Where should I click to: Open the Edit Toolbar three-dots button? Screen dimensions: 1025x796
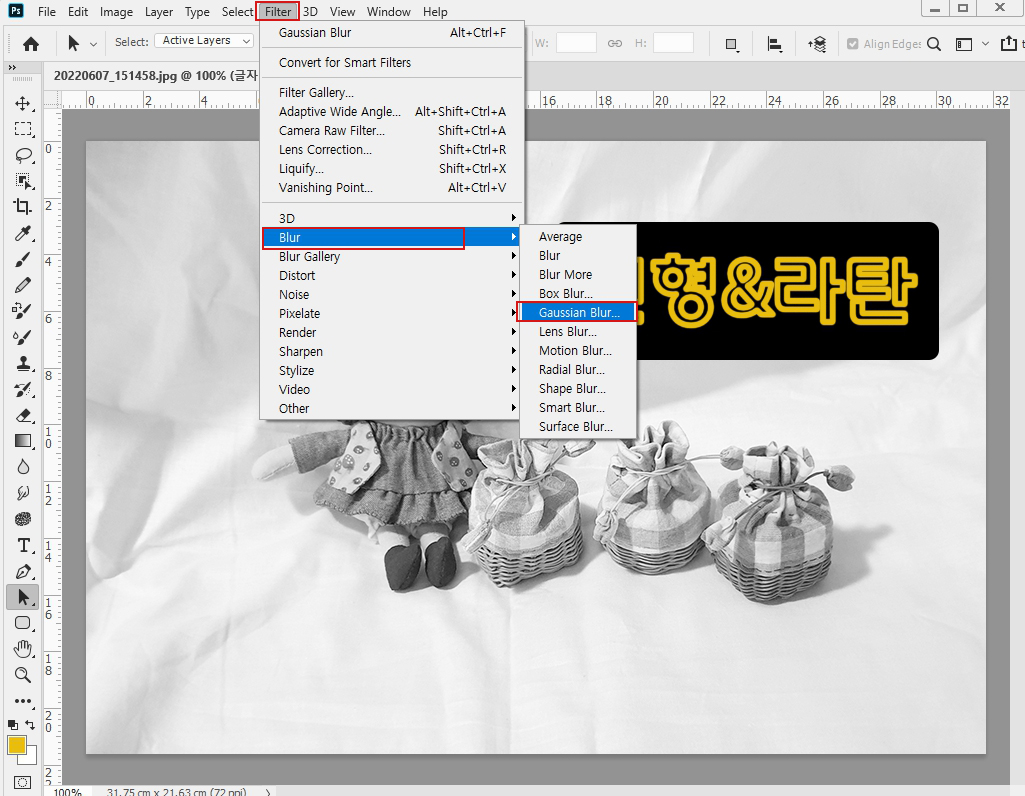pos(23,701)
